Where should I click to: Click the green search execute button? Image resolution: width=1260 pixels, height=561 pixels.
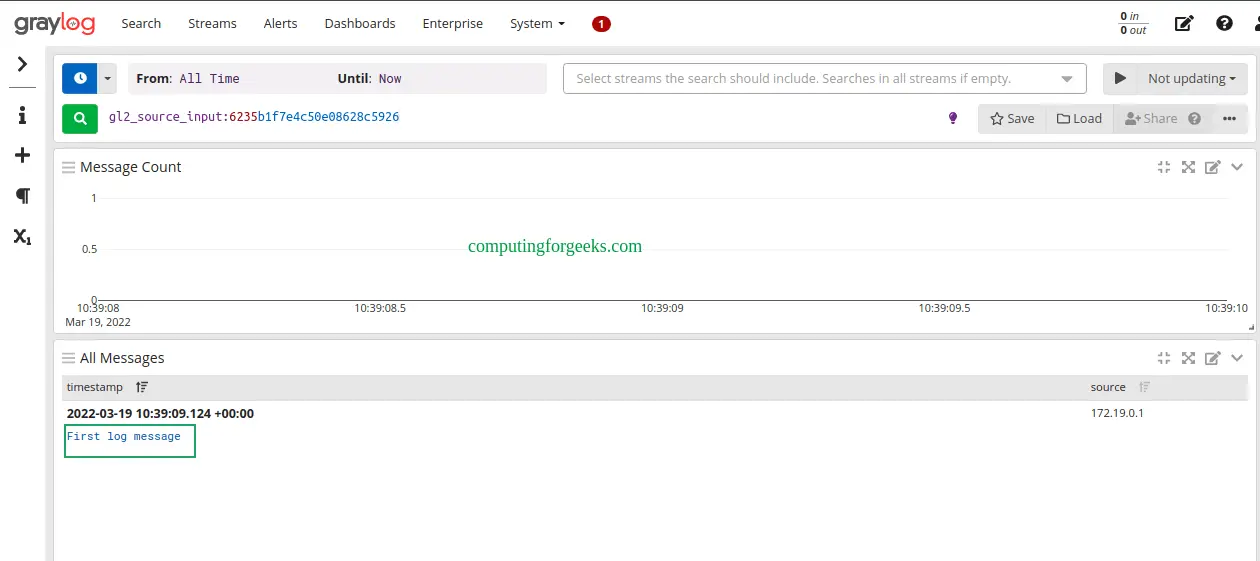pos(80,118)
